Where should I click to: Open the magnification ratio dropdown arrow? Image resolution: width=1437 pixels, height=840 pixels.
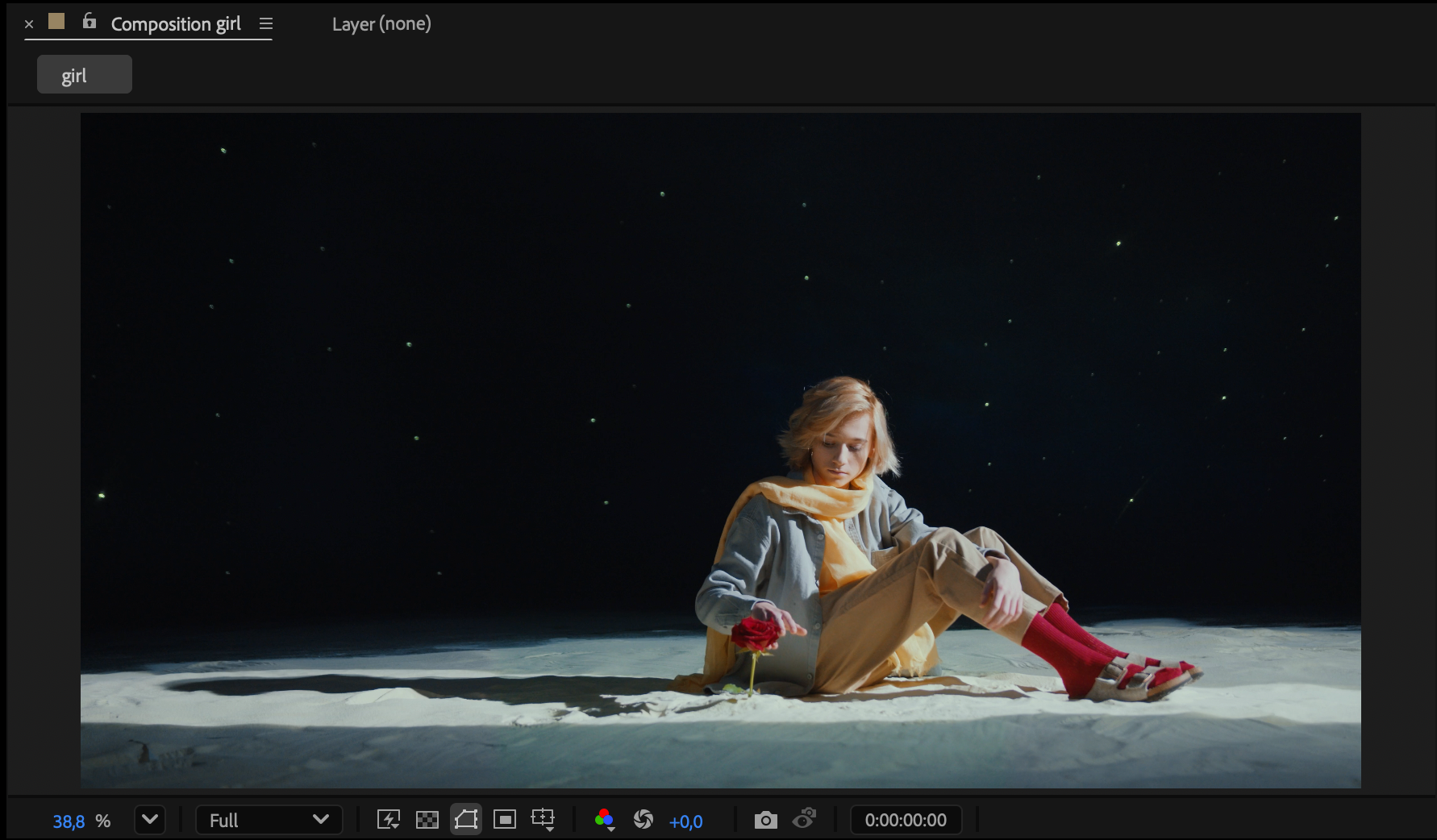[x=150, y=820]
